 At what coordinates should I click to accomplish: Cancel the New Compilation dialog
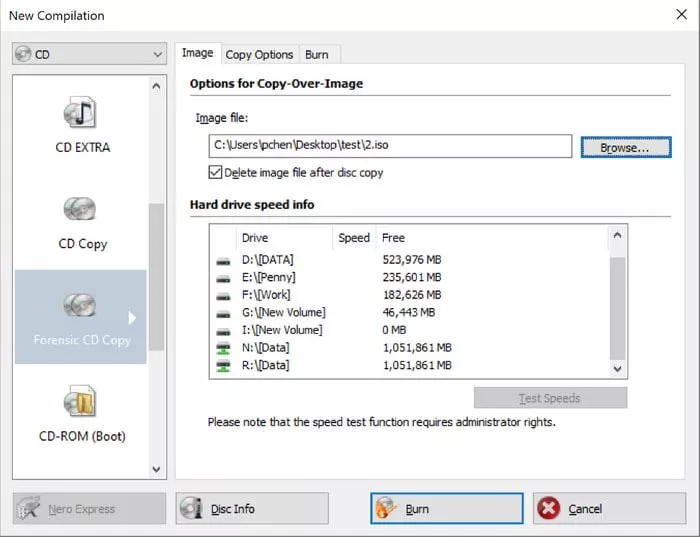610,509
